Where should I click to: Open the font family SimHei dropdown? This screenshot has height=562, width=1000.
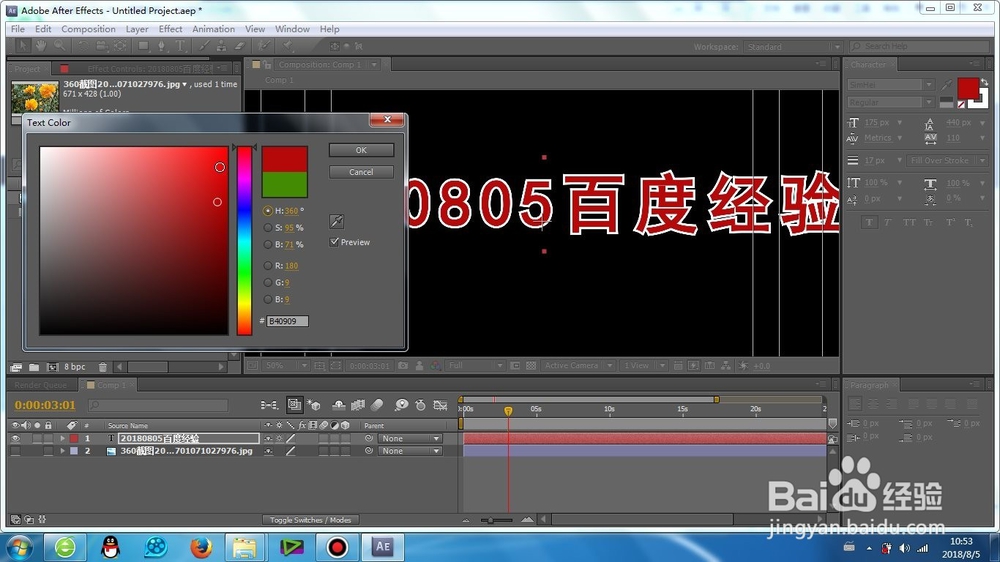(x=890, y=85)
